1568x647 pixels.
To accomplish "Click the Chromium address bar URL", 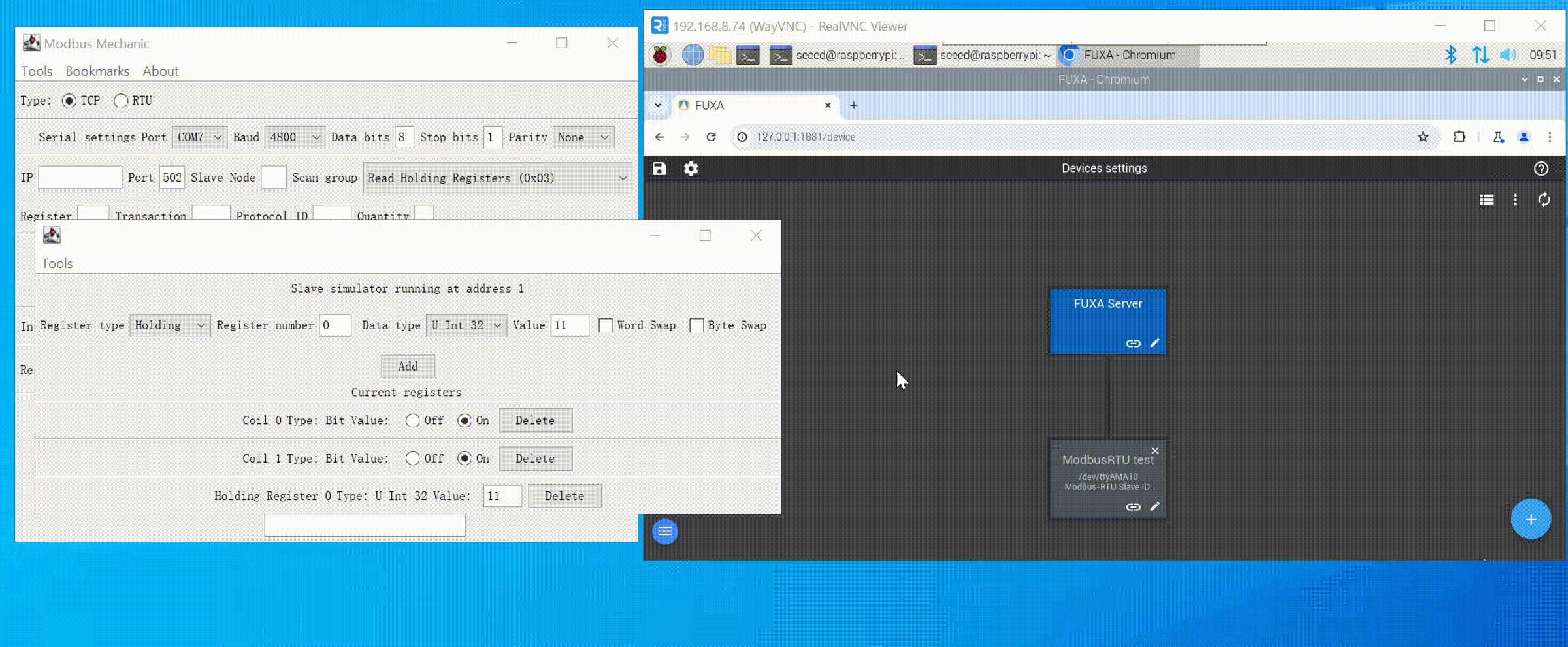I will pyautogui.click(x=806, y=137).
